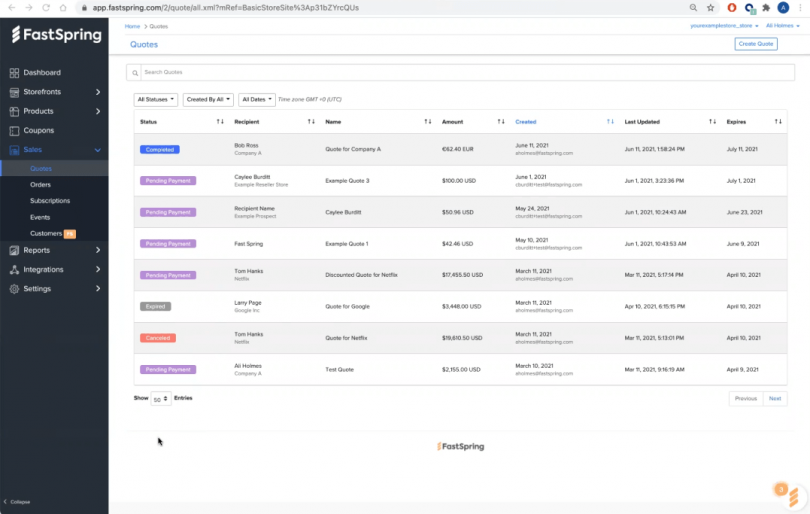Sort by Recipient column arrows
Image resolution: width=810 pixels, height=514 pixels.
point(311,122)
